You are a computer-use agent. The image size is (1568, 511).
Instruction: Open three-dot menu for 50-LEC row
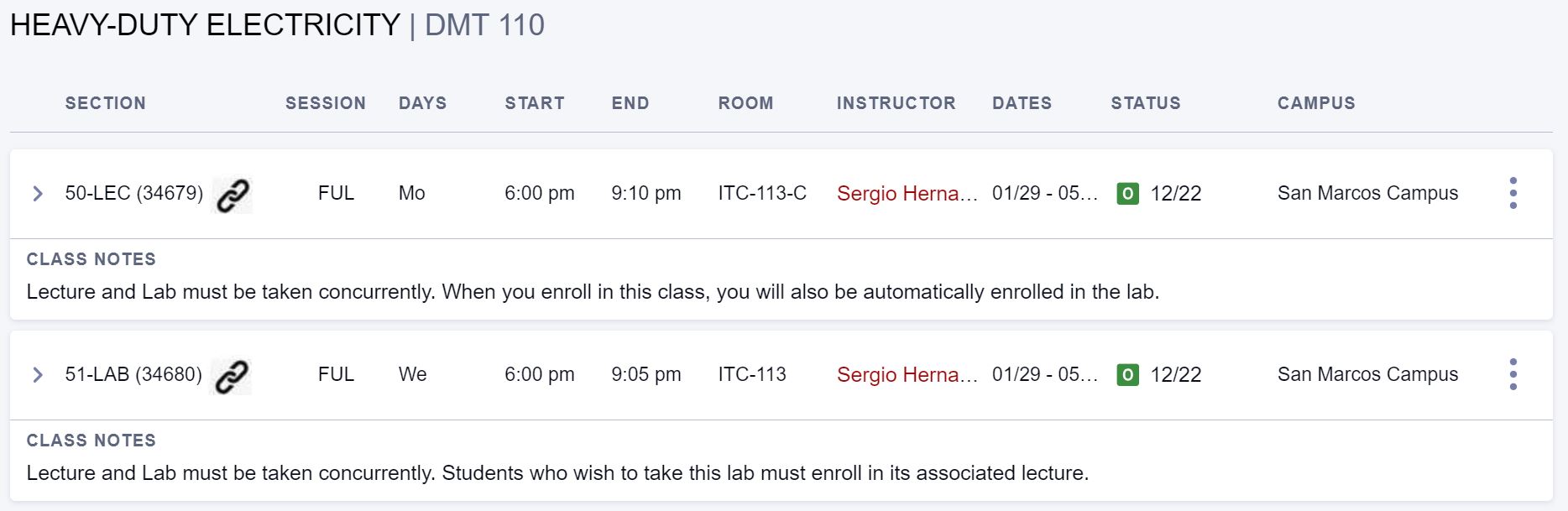click(1513, 193)
